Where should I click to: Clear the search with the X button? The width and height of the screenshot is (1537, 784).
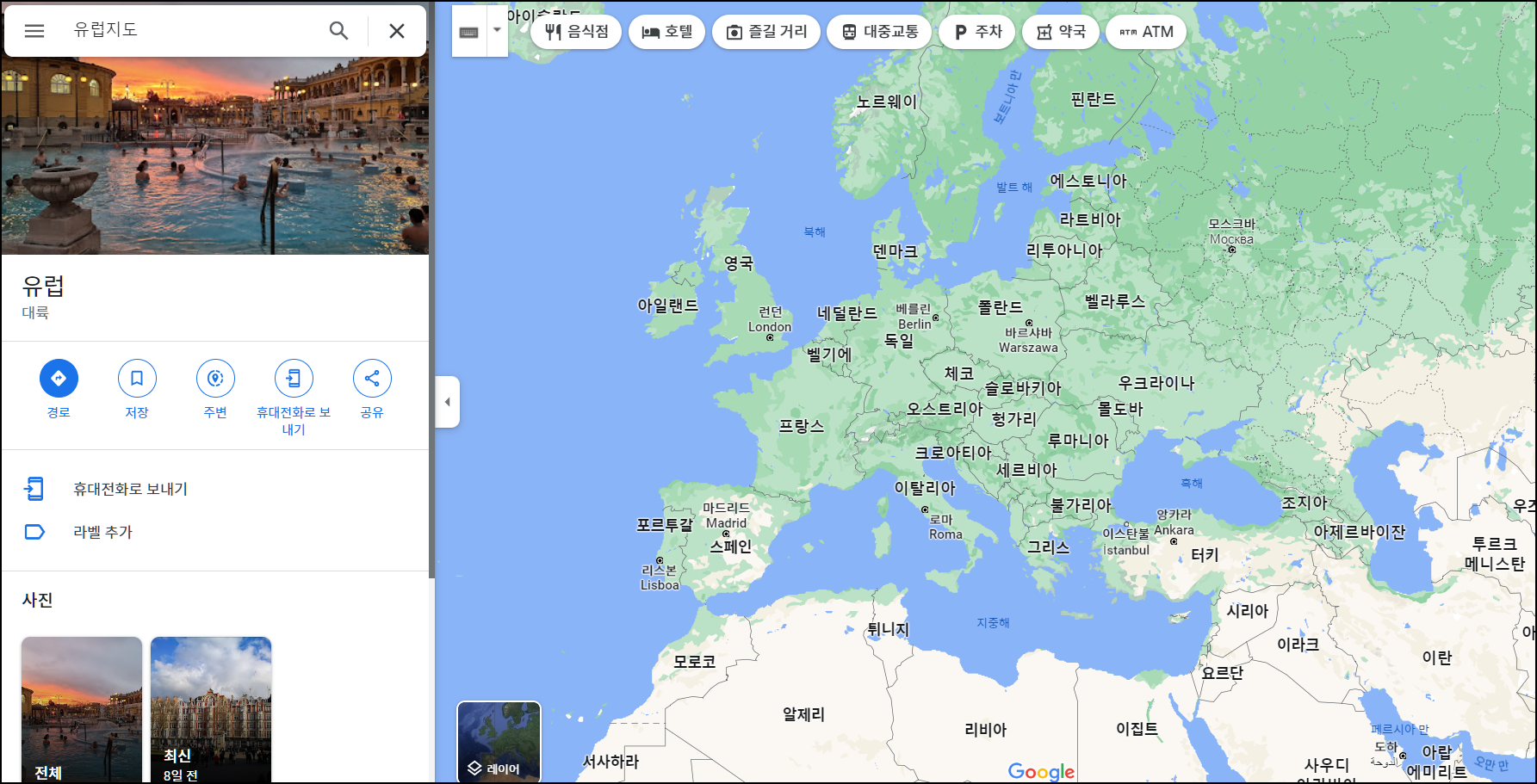click(x=397, y=31)
